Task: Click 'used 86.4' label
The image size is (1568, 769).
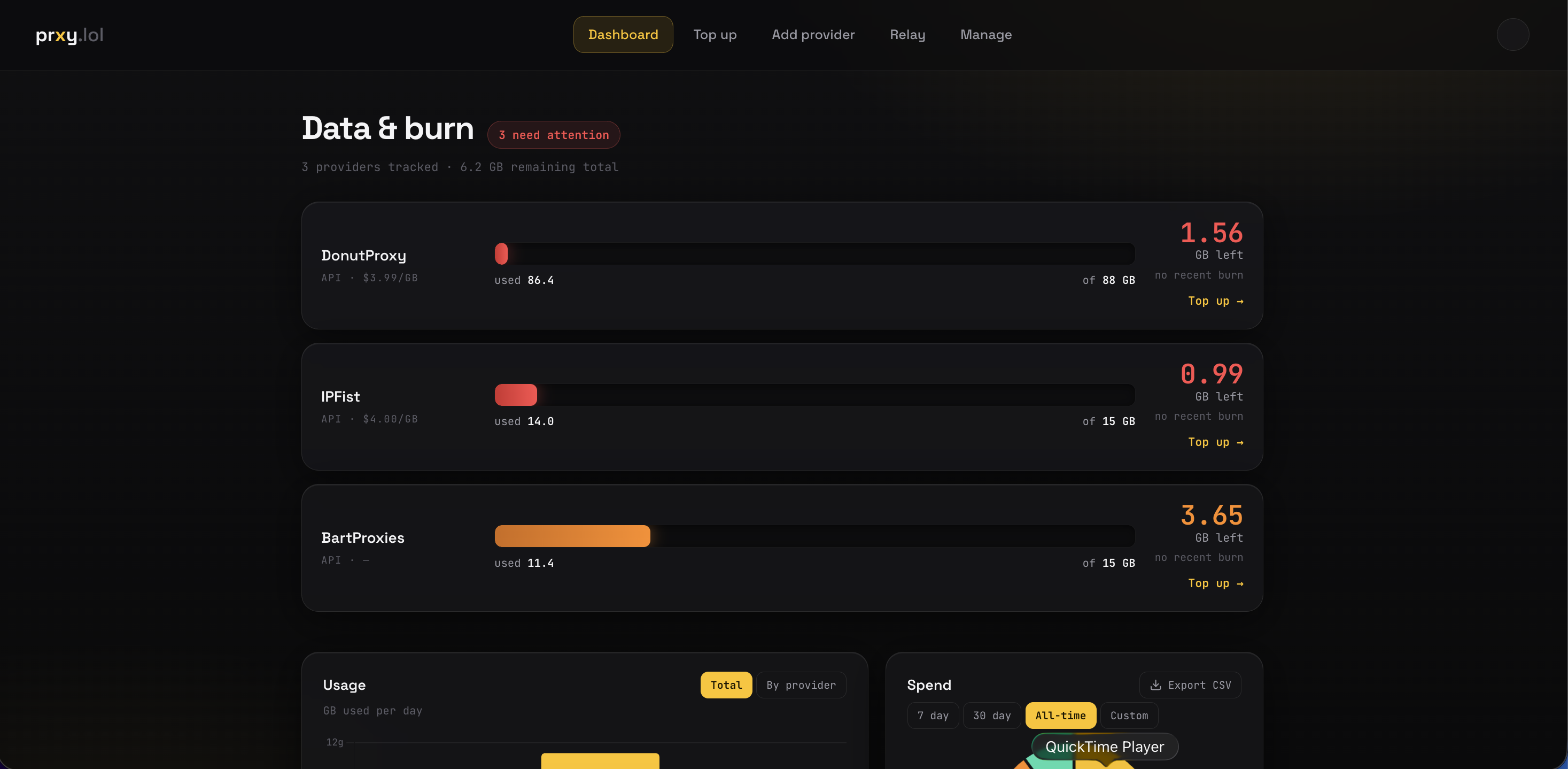Action: pyautogui.click(x=524, y=280)
